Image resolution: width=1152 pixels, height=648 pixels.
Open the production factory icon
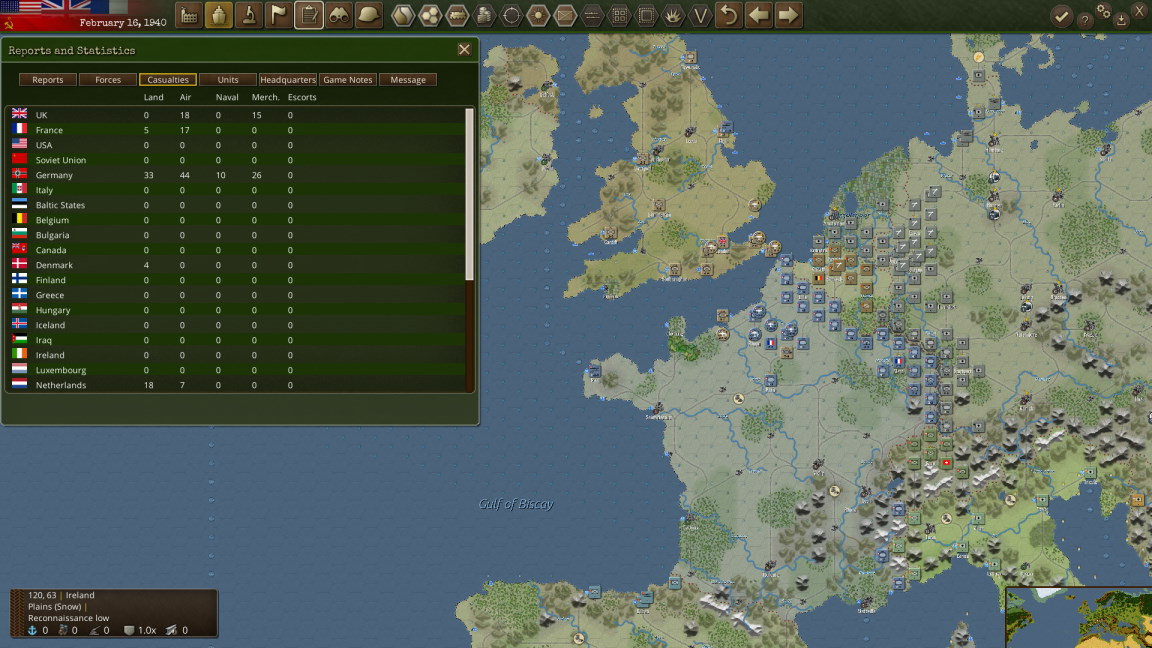tap(189, 15)
